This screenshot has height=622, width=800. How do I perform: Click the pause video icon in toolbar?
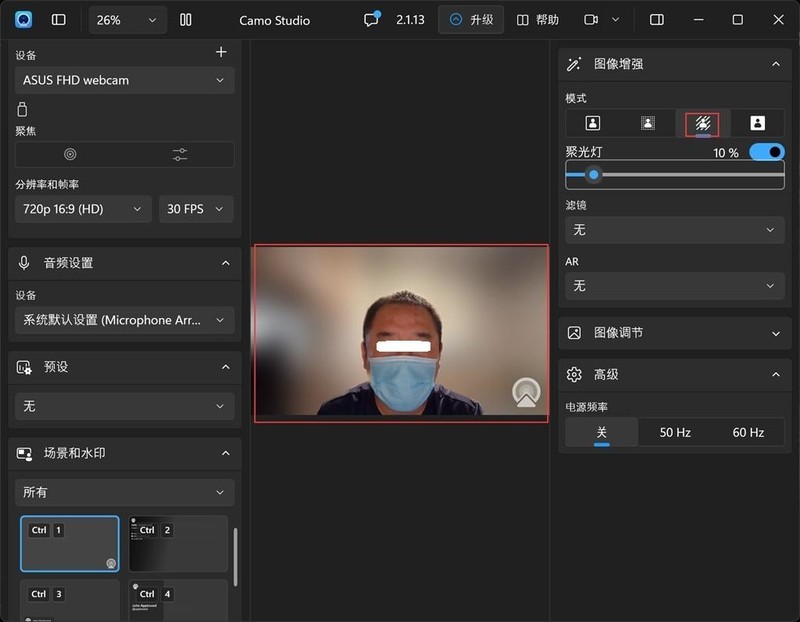tap(185, 20)
